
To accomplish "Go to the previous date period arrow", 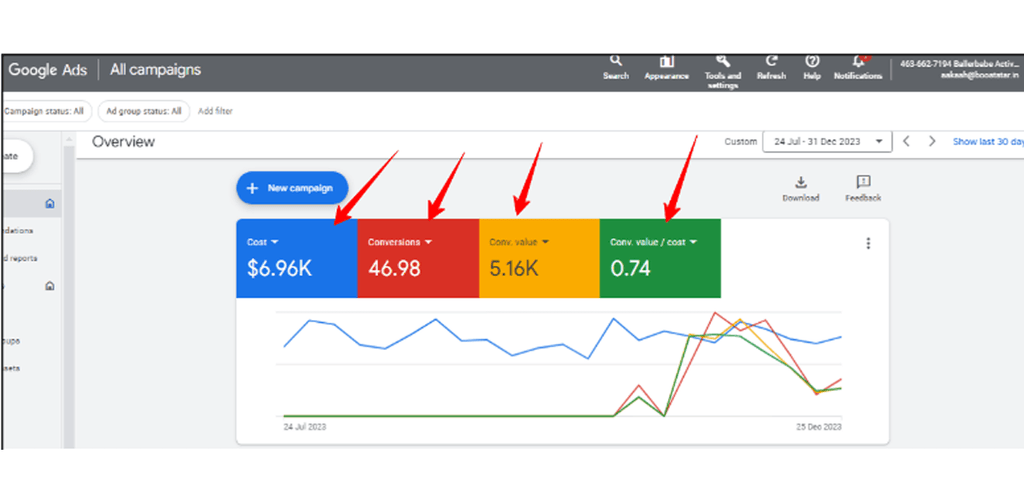I will [x=906, y=142].
